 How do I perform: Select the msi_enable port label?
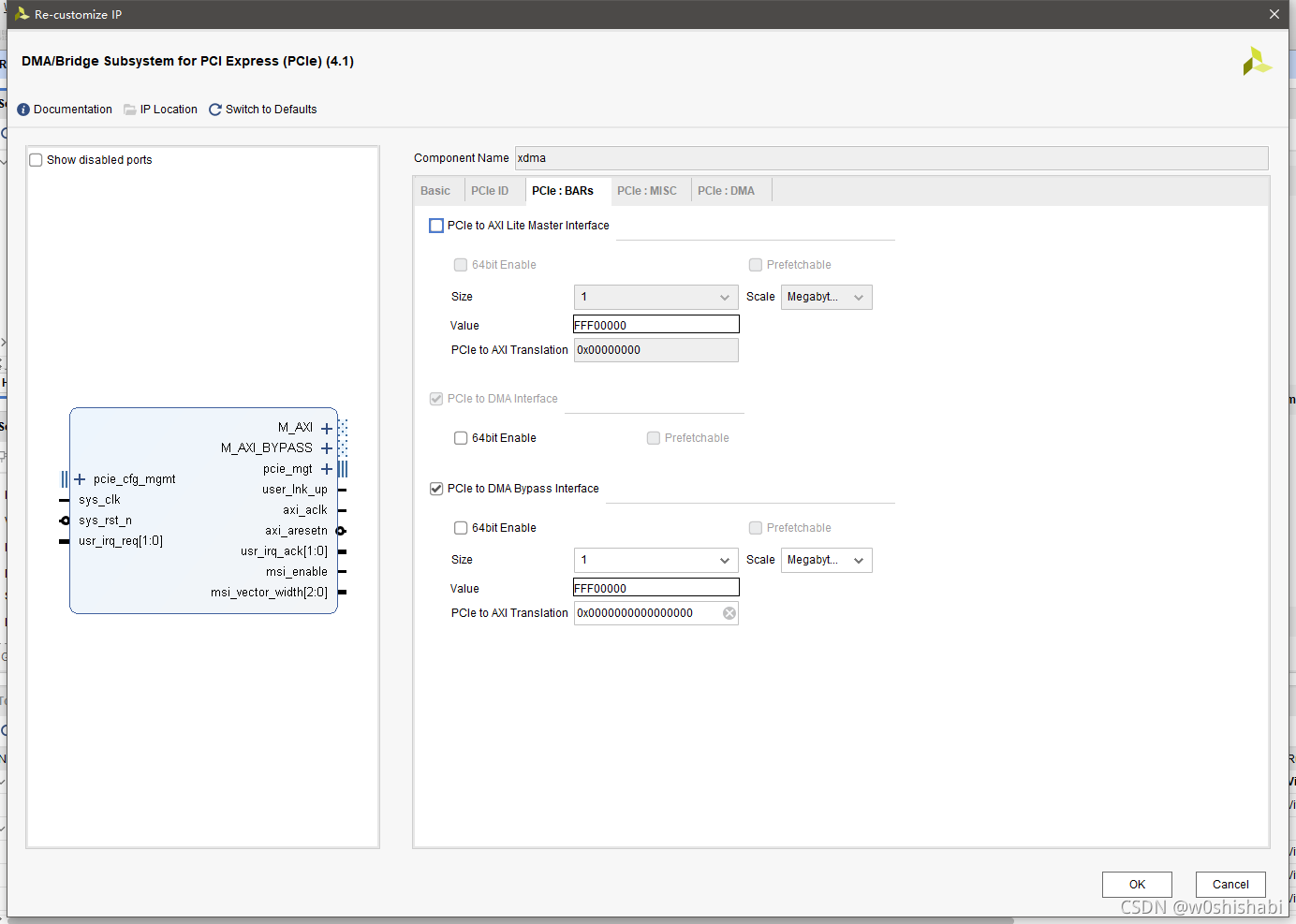click(297, 572)
